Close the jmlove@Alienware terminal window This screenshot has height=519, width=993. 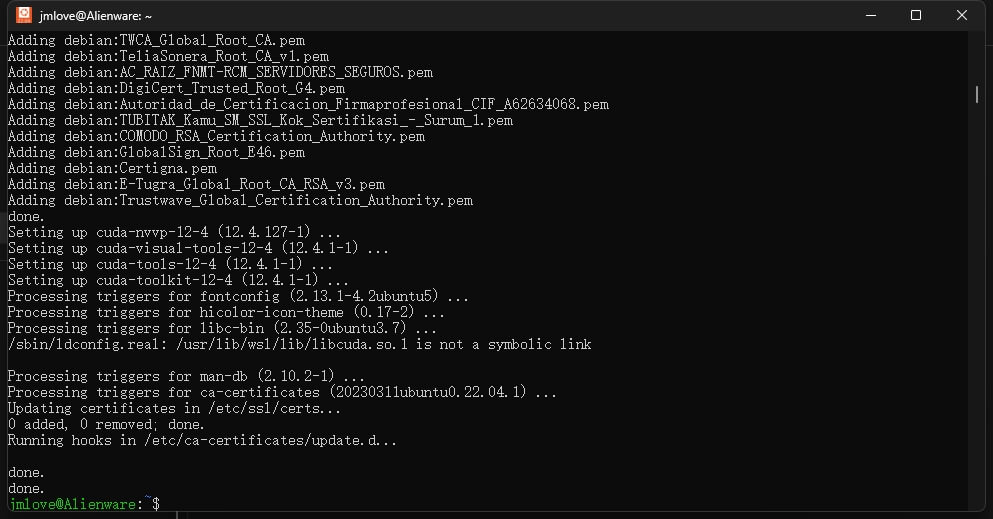(x=961, y=15)
